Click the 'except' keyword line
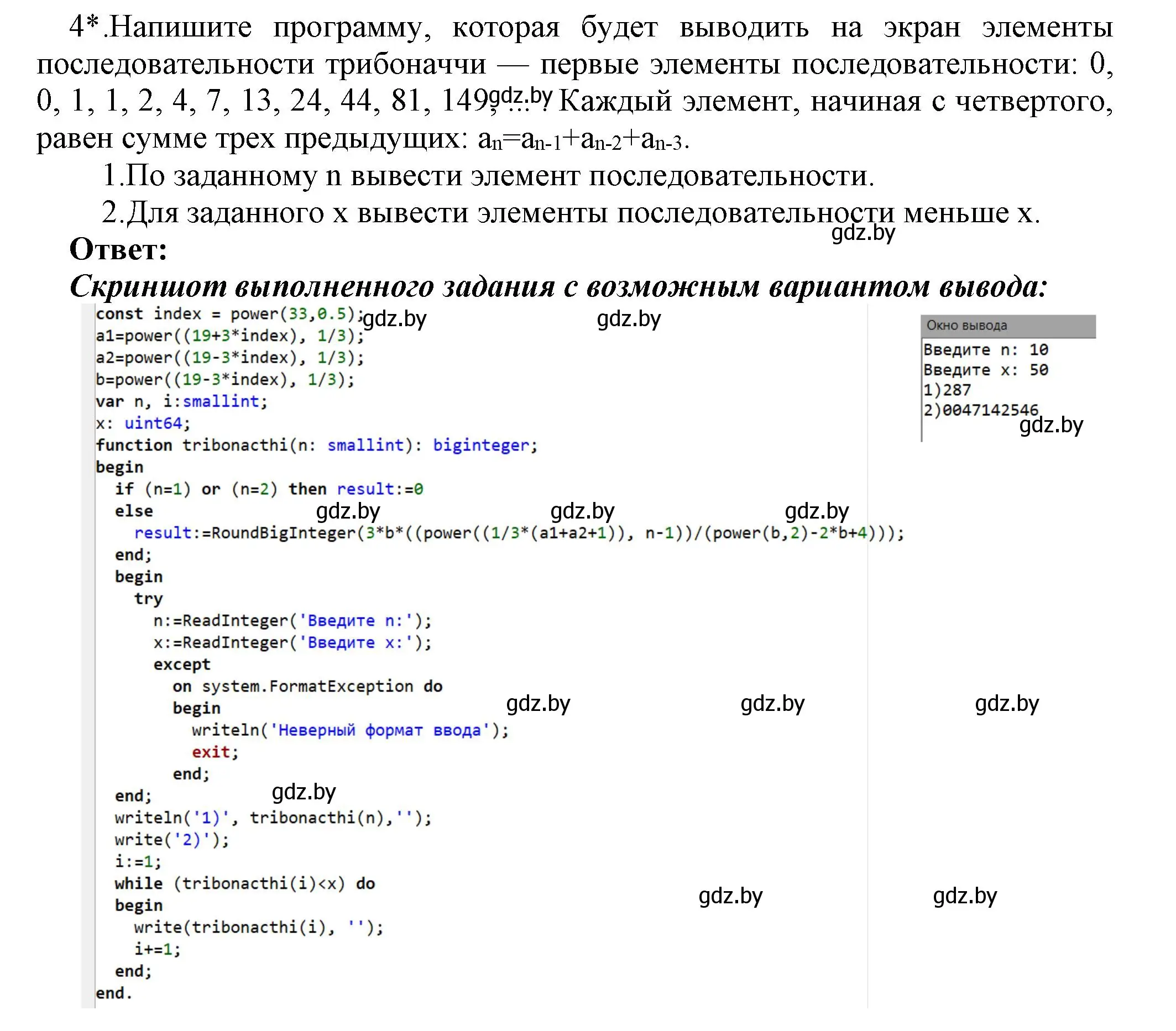 click(182, 664)
